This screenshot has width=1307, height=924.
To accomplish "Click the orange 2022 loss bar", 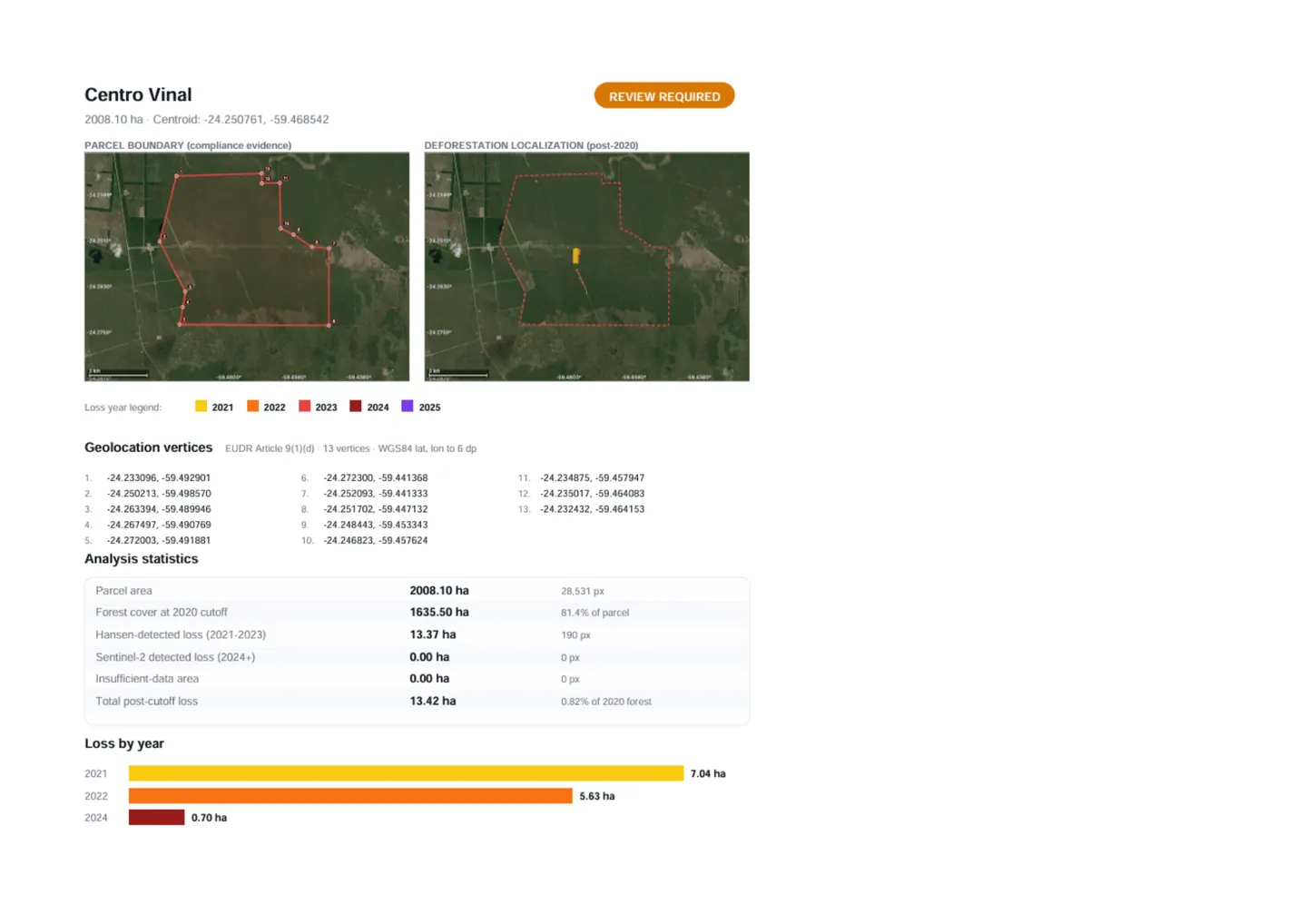I will point(350,796).
